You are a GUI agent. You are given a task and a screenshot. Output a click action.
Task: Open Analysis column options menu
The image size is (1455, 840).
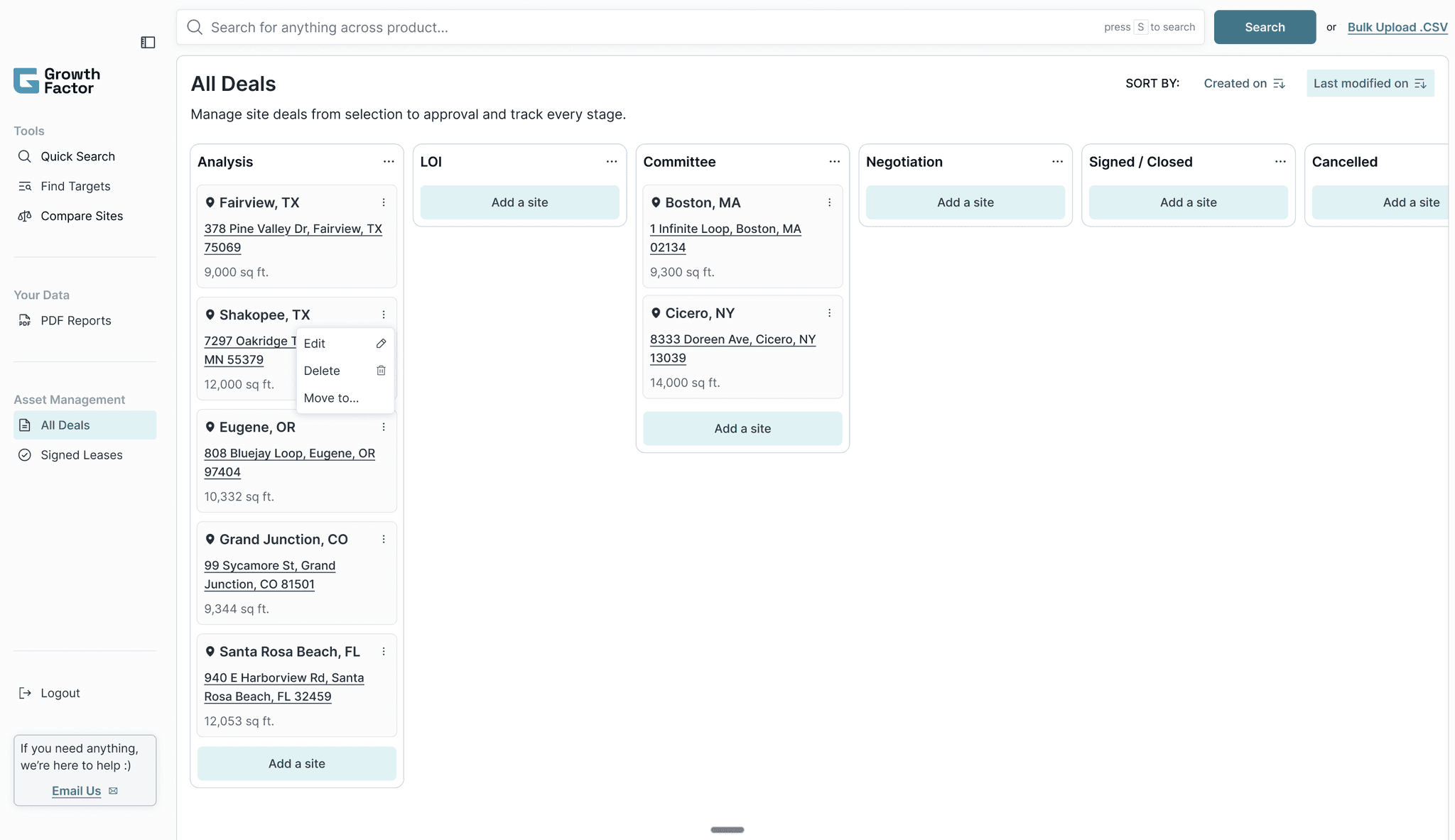tap(389, 162)
